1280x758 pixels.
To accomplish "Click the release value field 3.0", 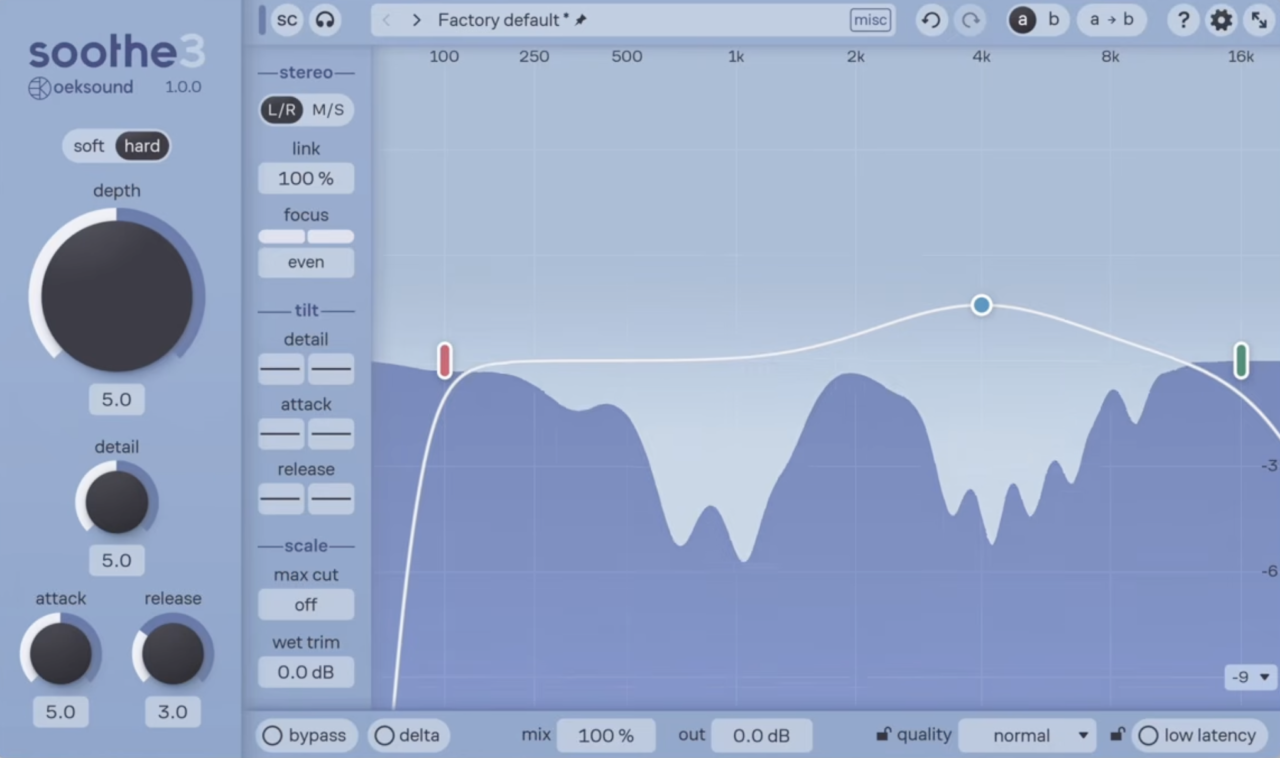I will coord(173,712).
